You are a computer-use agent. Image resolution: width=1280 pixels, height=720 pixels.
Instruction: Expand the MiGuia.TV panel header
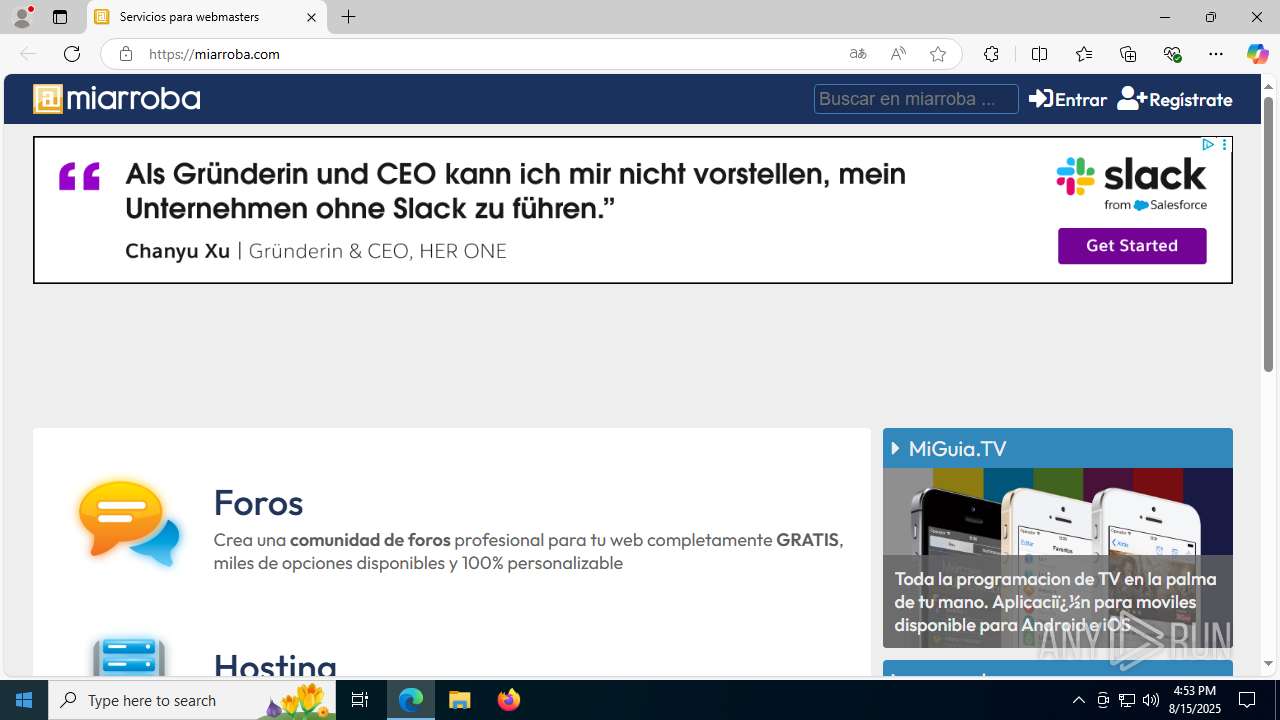tap(1057, 448)
